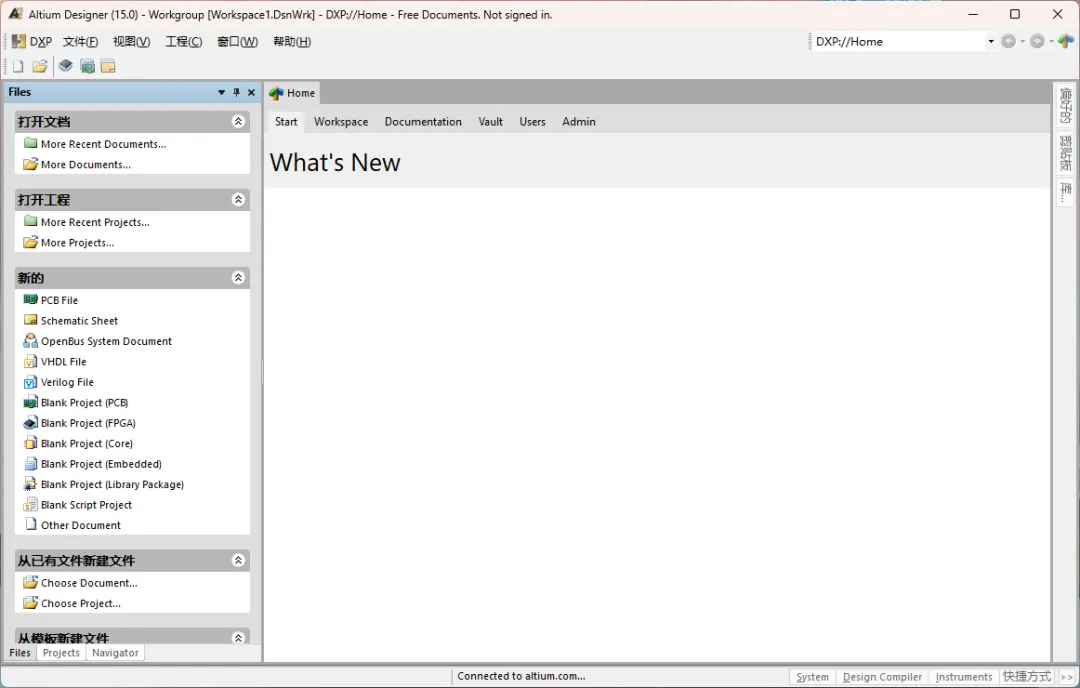Open the DXP menu
The height and width of the screenshot is (688, 1080).
click(x=41, y=41)
